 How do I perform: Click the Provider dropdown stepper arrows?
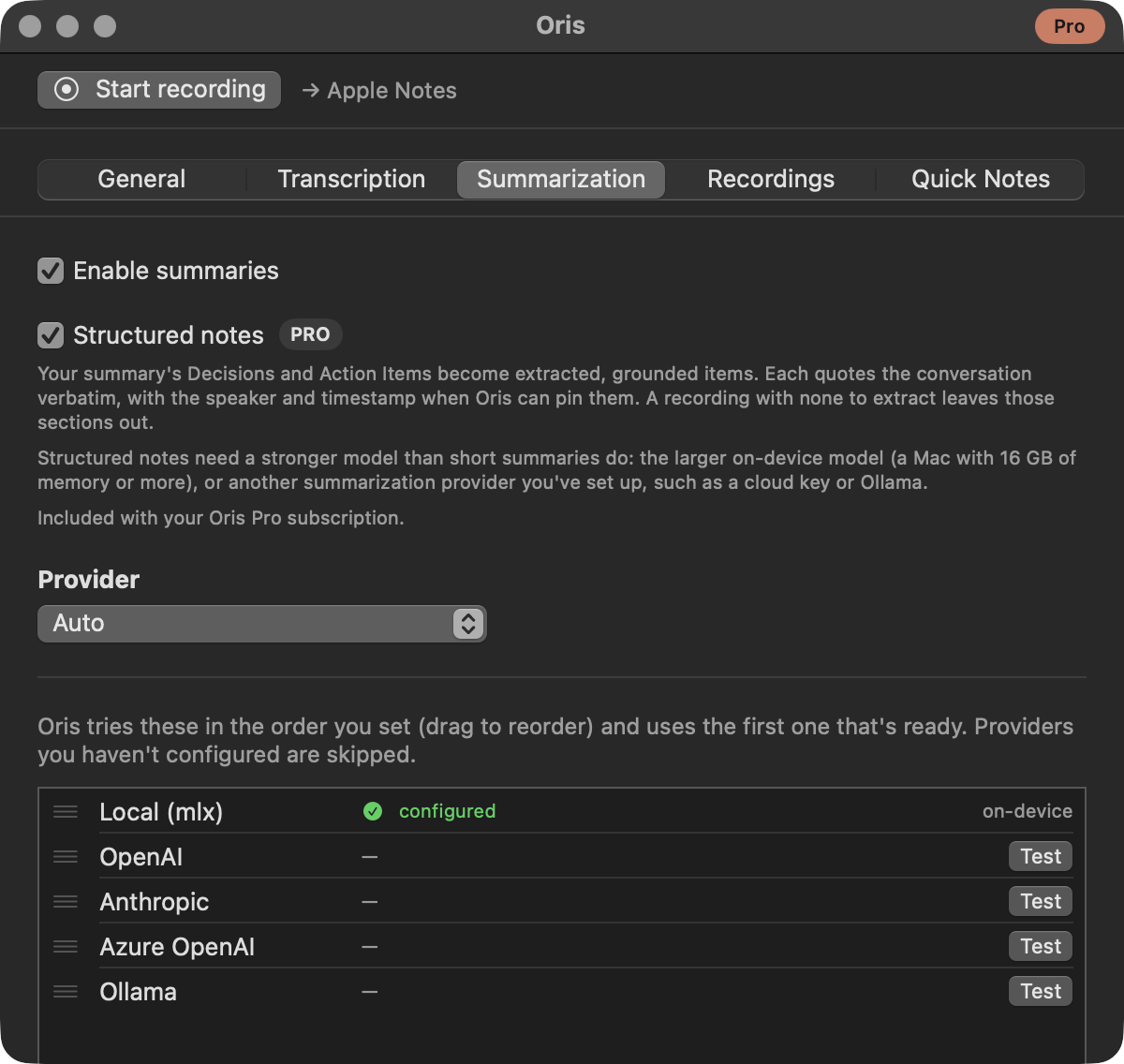tap(468, 624)
